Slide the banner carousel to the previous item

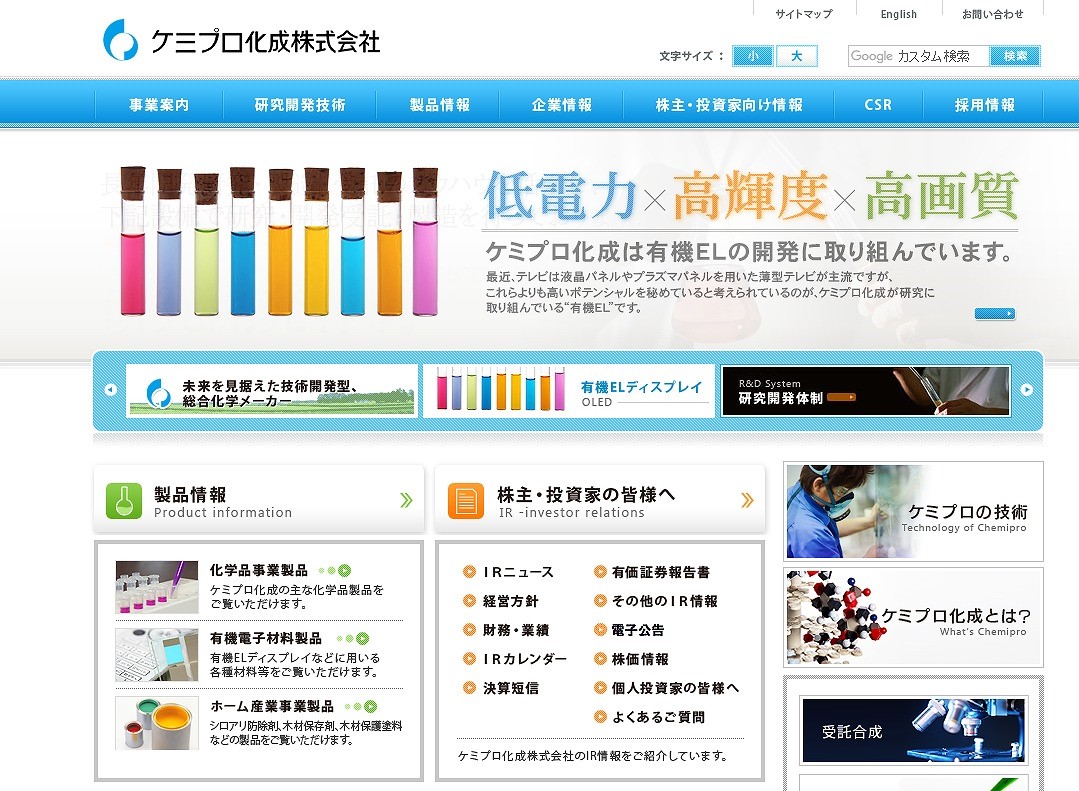point(110,390)
